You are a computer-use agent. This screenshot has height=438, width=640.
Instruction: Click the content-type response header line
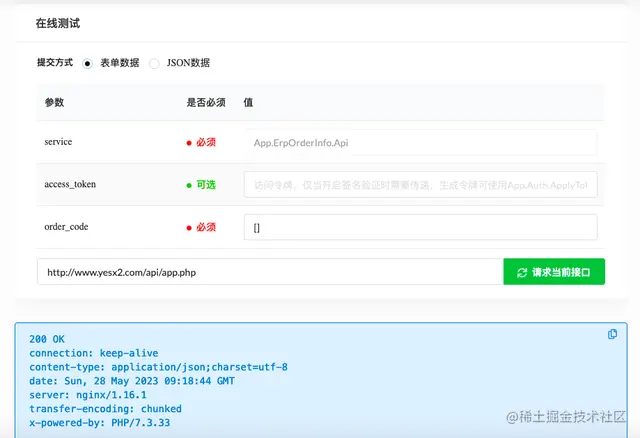158,367
